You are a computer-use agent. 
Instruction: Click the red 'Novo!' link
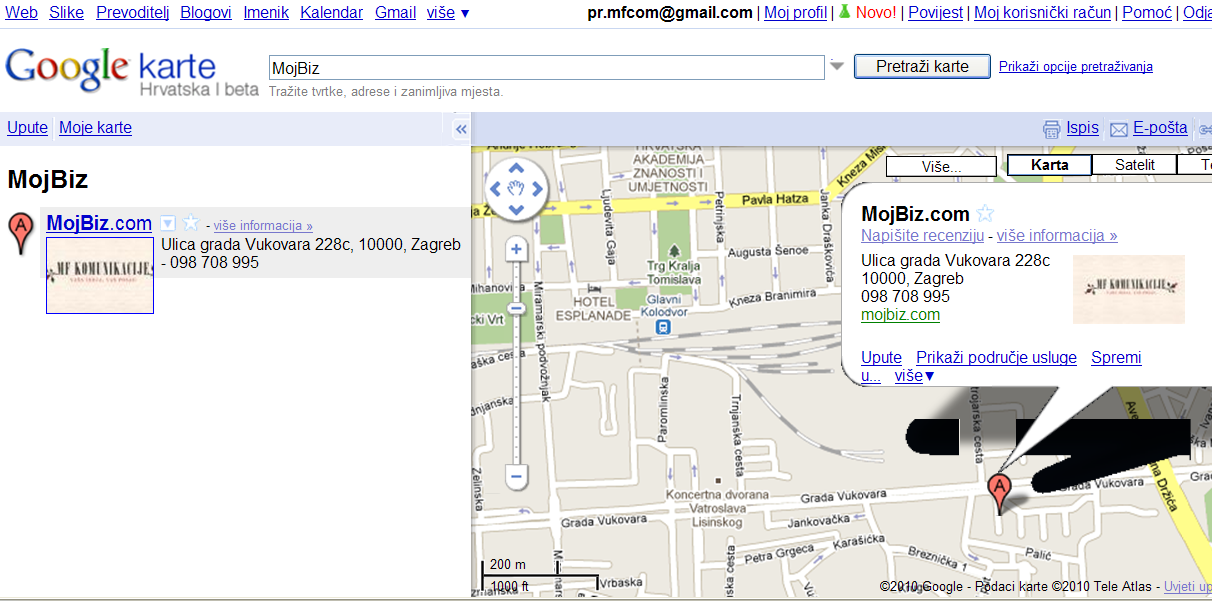[877, 12]
